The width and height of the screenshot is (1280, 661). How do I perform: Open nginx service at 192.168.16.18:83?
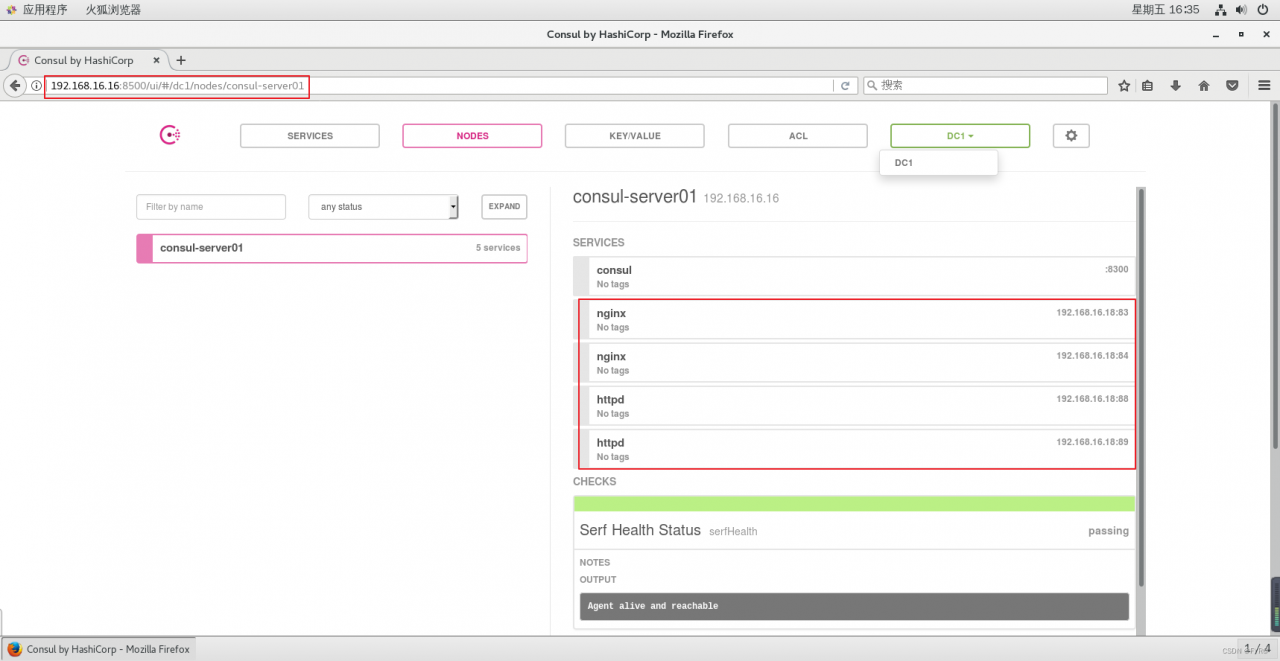(x=854, y=320)
